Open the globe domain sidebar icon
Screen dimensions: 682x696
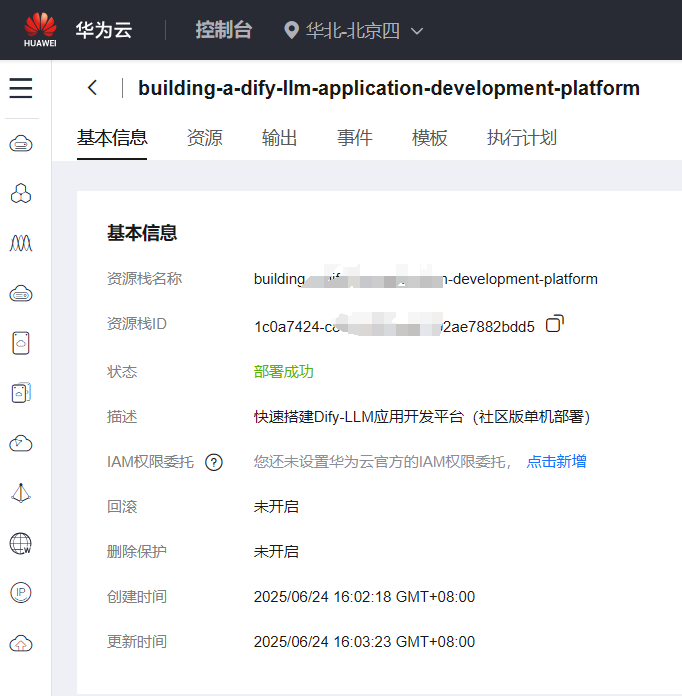(21, 543)
